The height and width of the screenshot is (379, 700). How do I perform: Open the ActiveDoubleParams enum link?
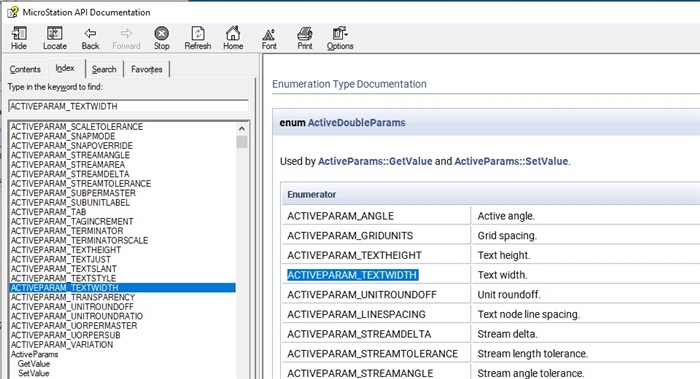click(x=356, y=123)
